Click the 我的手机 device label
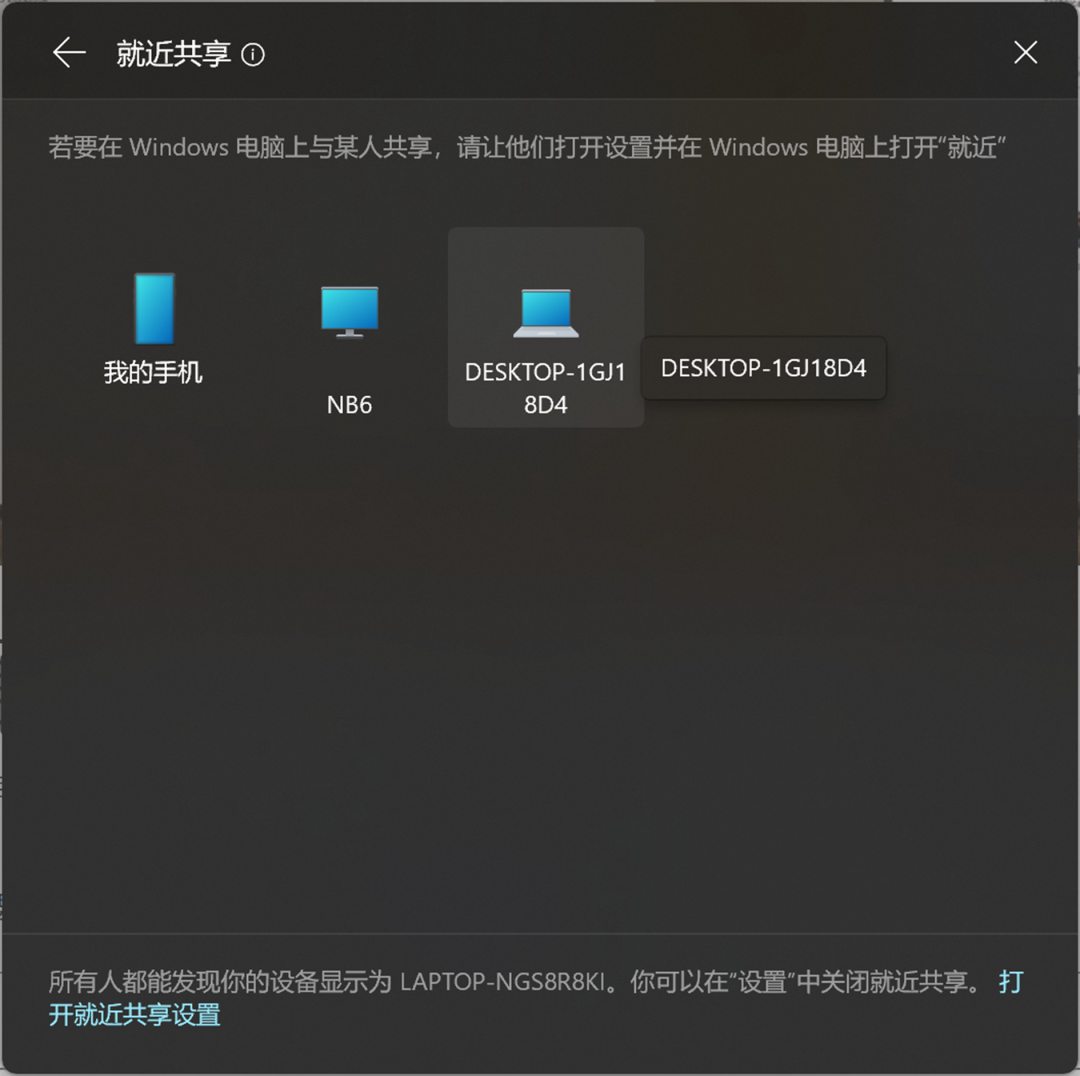The image size is (1080, 1076). (153, 373)
